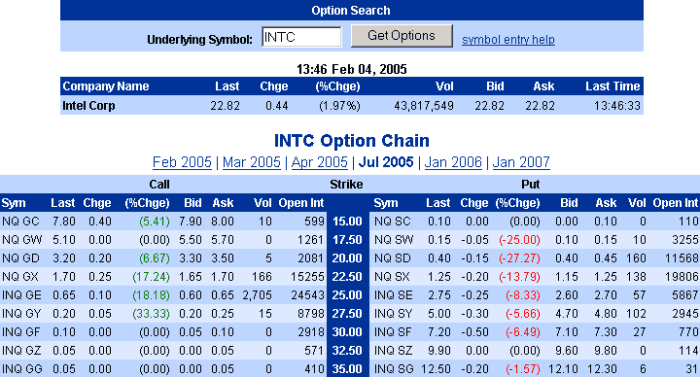
Task: Click put symbol NQ SC
Action: pos(392,221)
